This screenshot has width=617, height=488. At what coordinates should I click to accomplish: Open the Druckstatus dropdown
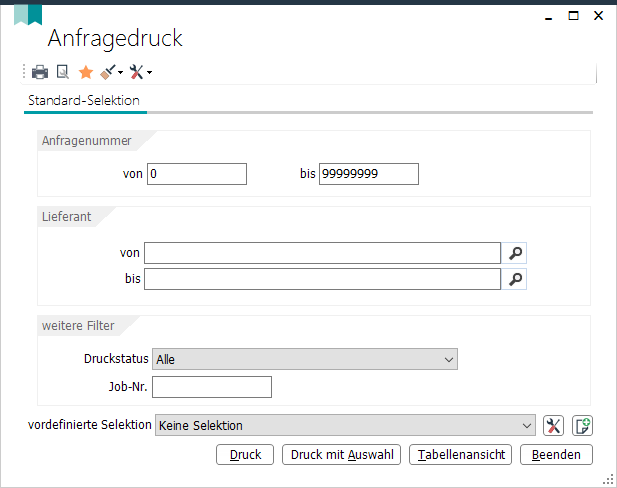coord(305,359)
